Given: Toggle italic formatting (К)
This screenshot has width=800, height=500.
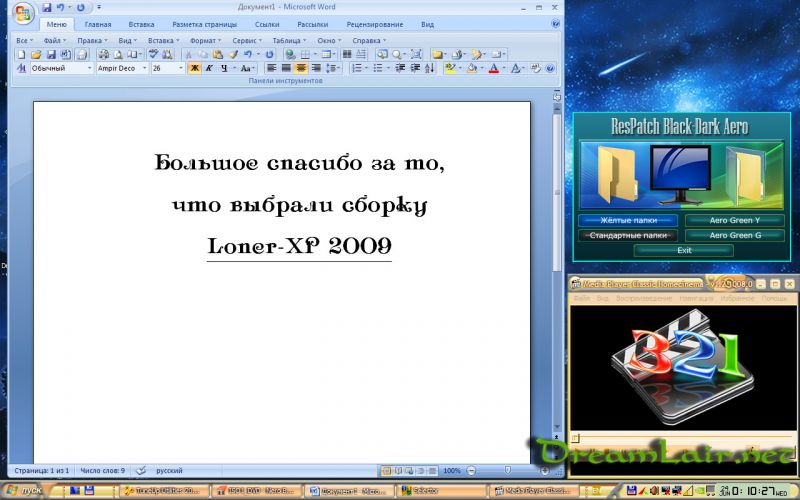Looking at the screenshot, I should pos(209,68).
